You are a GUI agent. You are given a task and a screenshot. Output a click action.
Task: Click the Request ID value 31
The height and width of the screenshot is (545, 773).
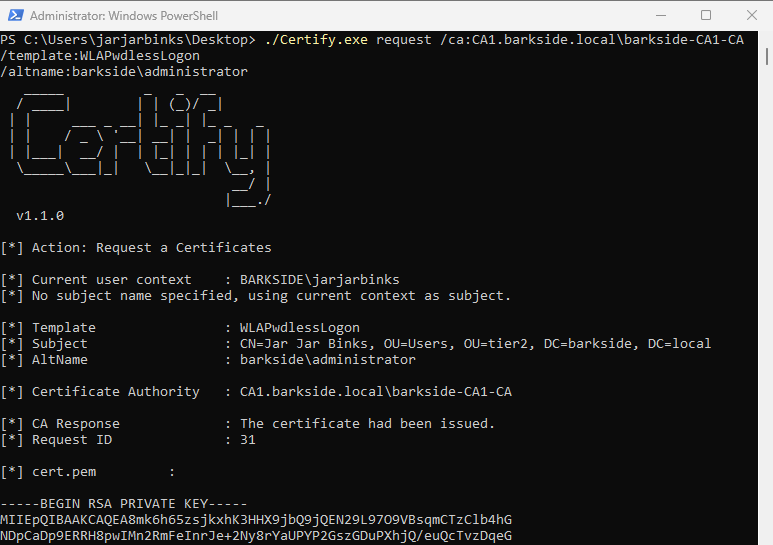248,439
